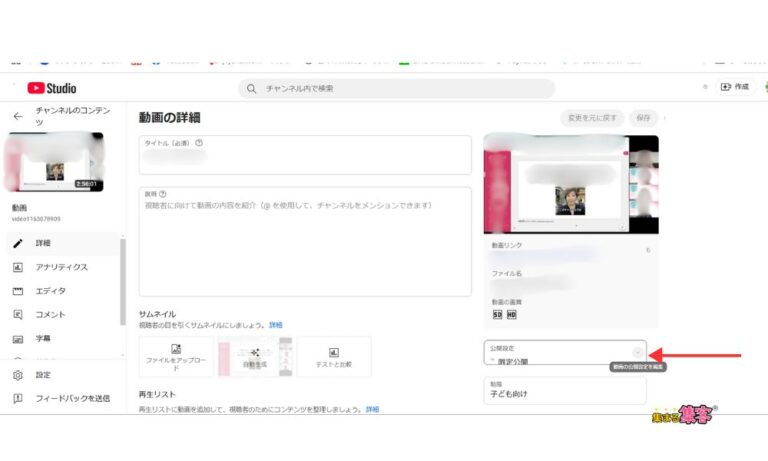This screenshot has width=768, height=461.
Task: Go back using the channel content arrow
Action: (17, 116)
